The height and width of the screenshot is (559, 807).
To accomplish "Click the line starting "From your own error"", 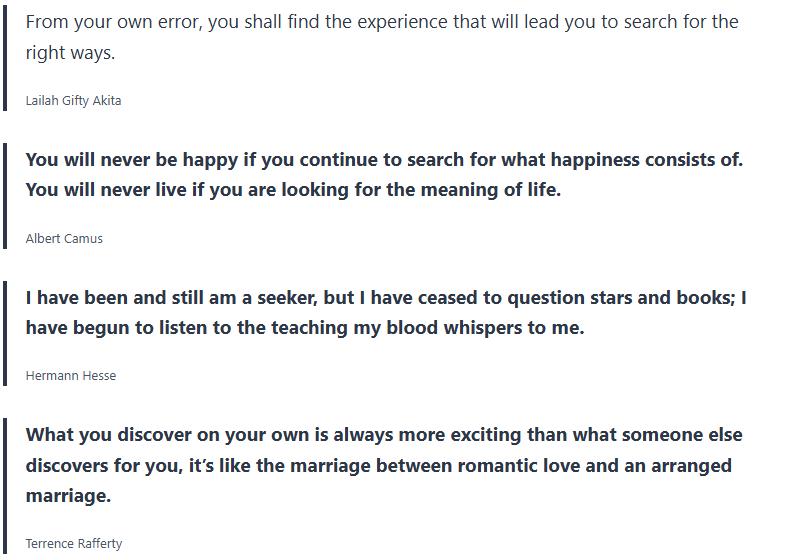I will tap(381, 22).
